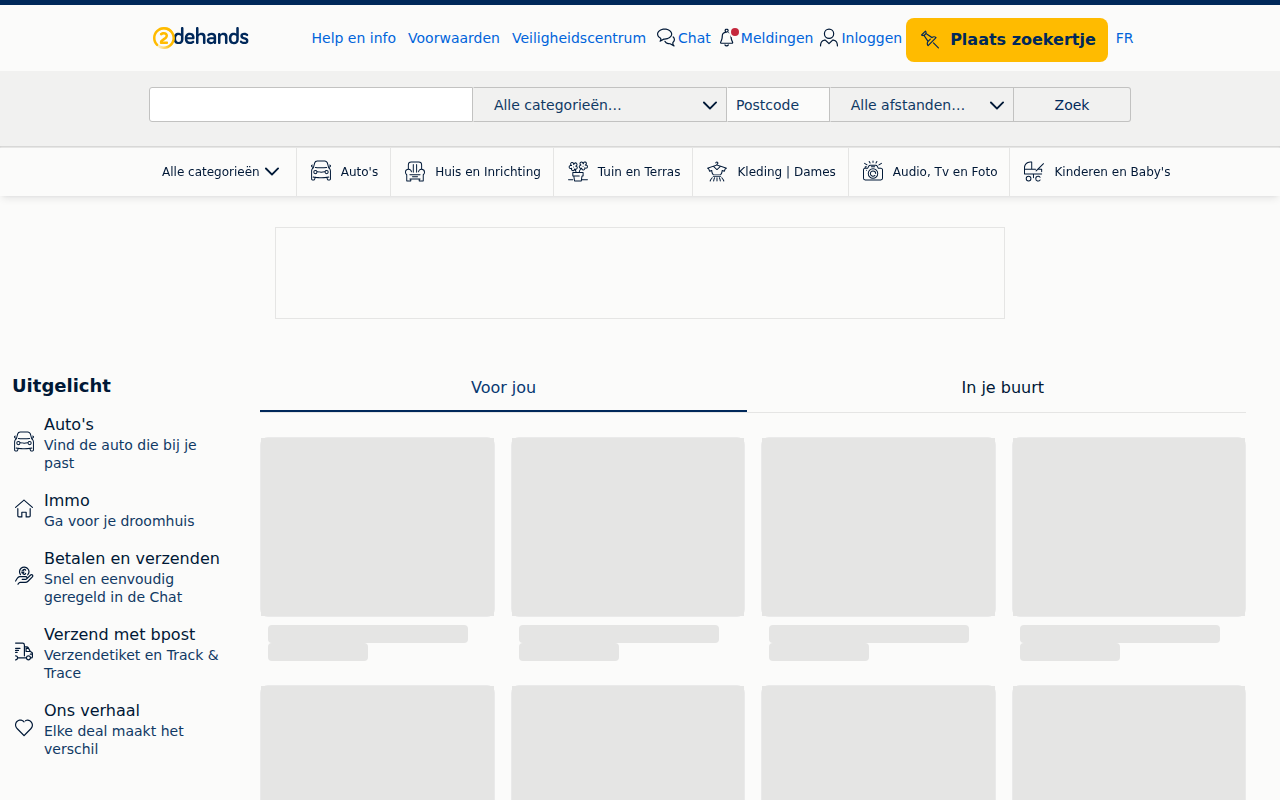Open Chat via speech bubble icon

click(x=666, y=38)
